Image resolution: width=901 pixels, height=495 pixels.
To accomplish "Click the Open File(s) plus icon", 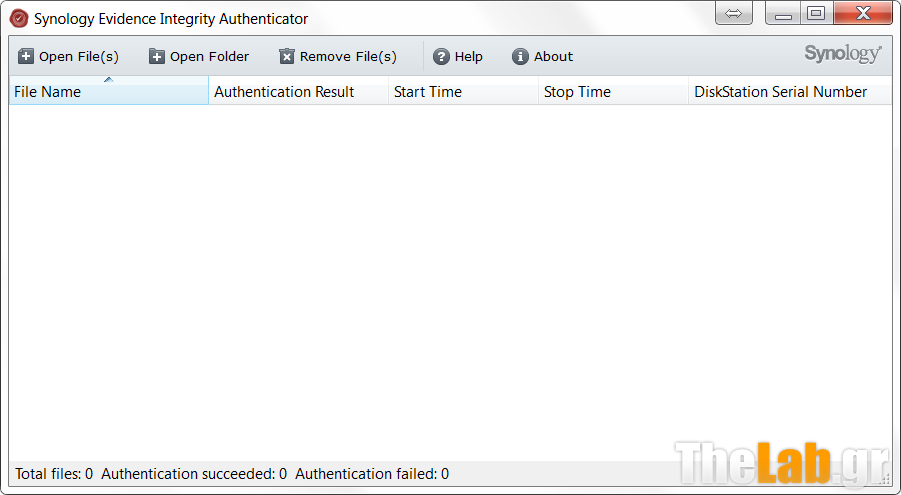I will pos(26,57).
